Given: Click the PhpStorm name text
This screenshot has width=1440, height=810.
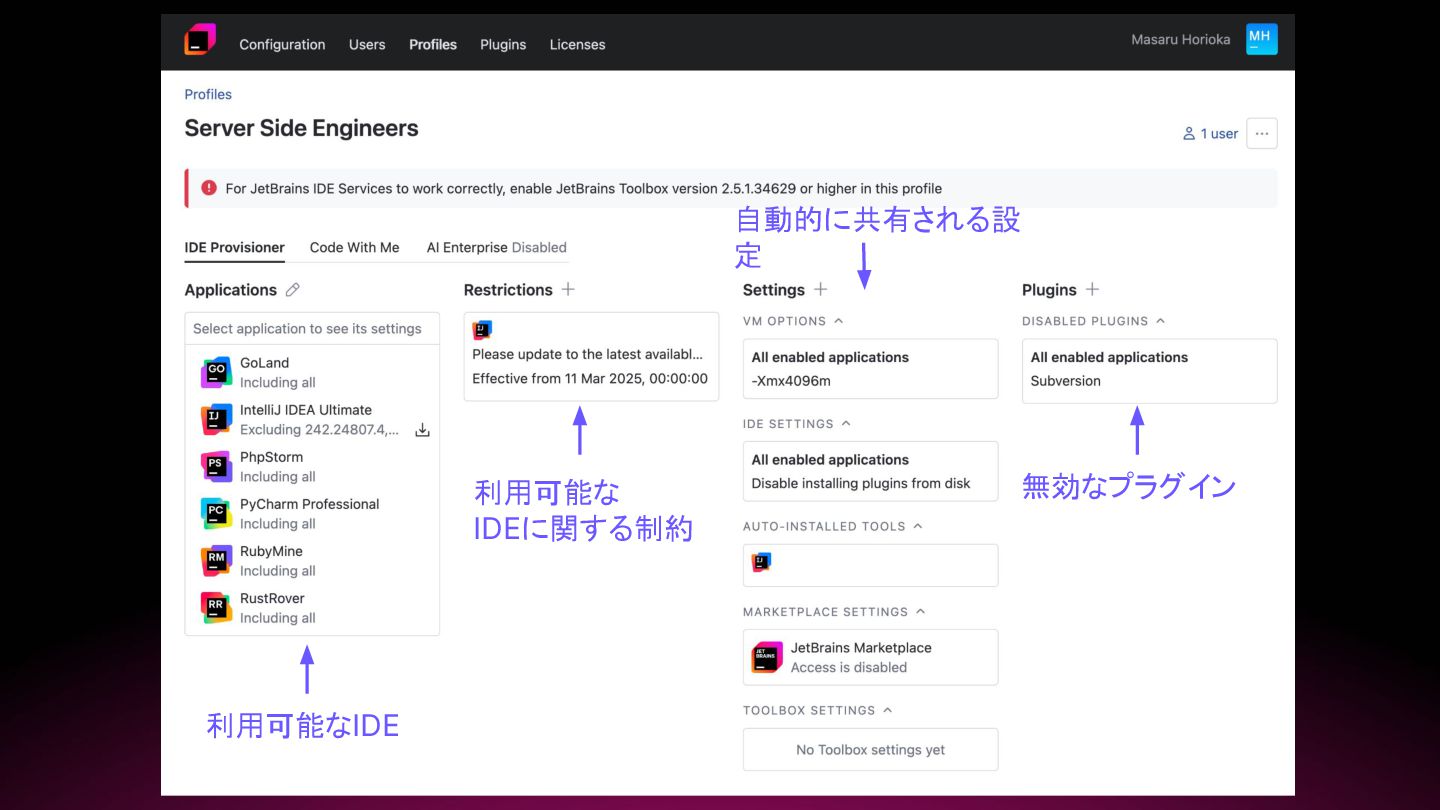Looking at the screenshot, I should [271, 457].
